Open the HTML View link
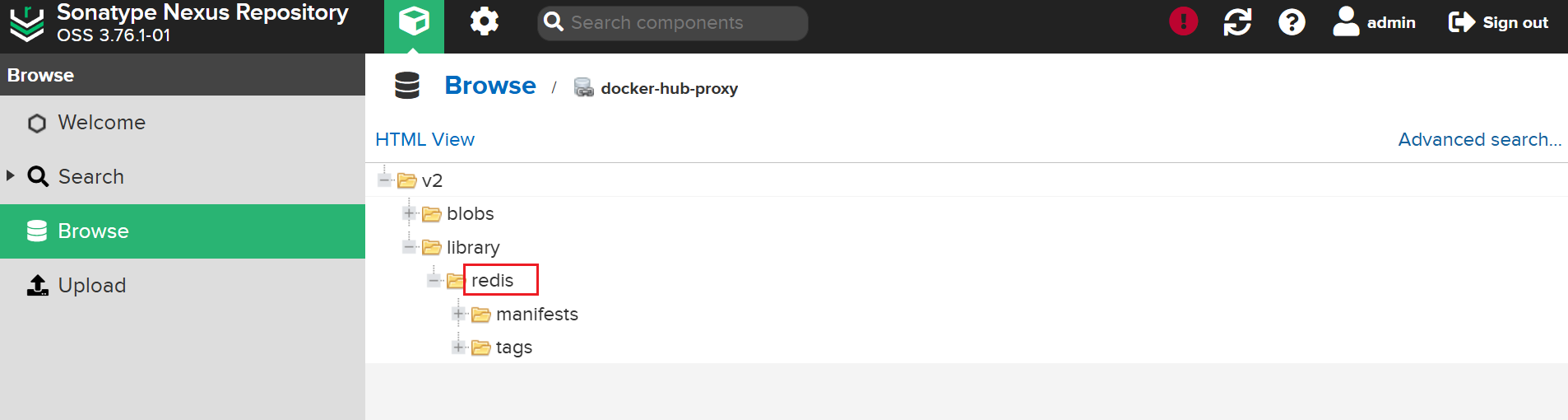1568x420 pixels. coord(424,139)
